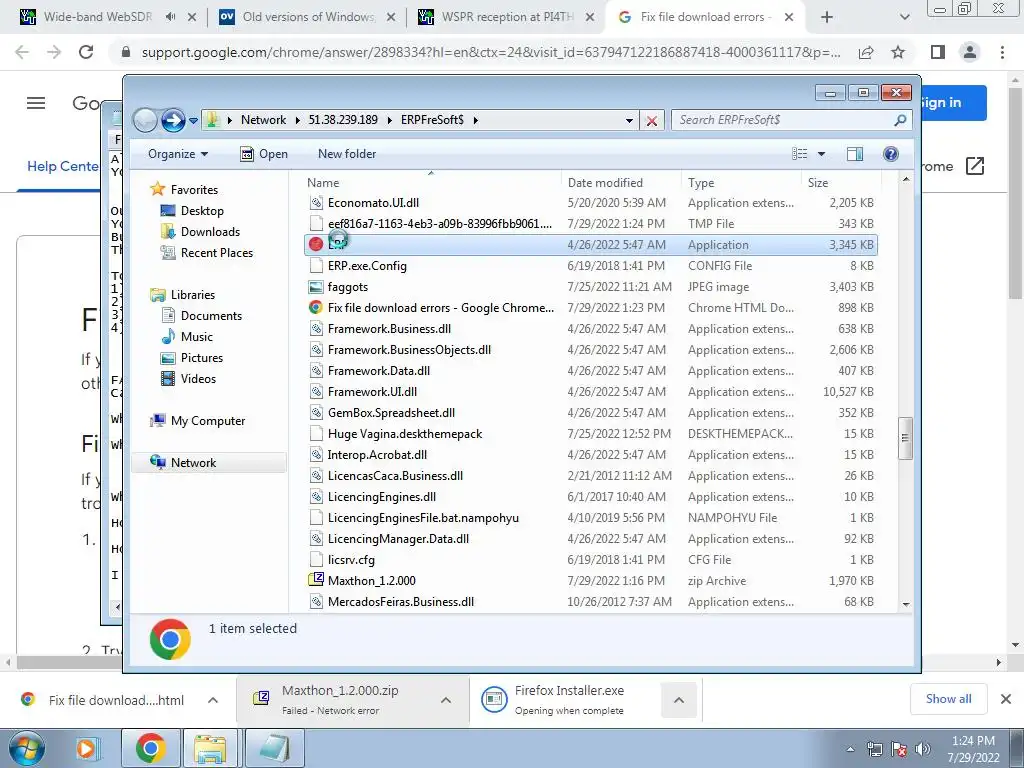This screenshot has width=1024, height=768.
Task: Open Google Help hamburger menu
Action: click(x=36, y=103)
